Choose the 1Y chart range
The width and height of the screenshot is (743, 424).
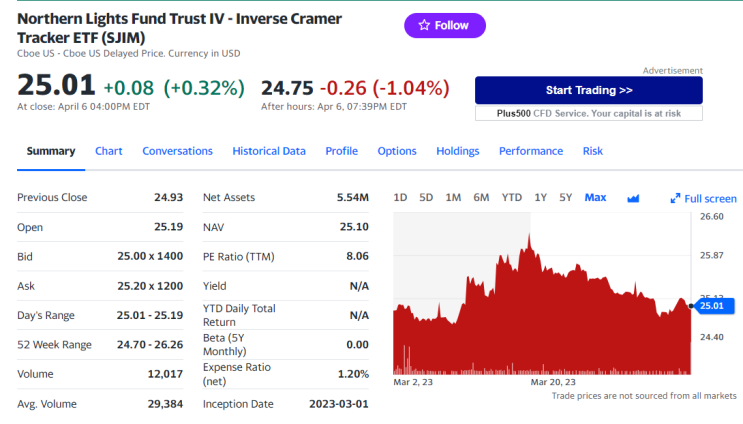(541, 197)
